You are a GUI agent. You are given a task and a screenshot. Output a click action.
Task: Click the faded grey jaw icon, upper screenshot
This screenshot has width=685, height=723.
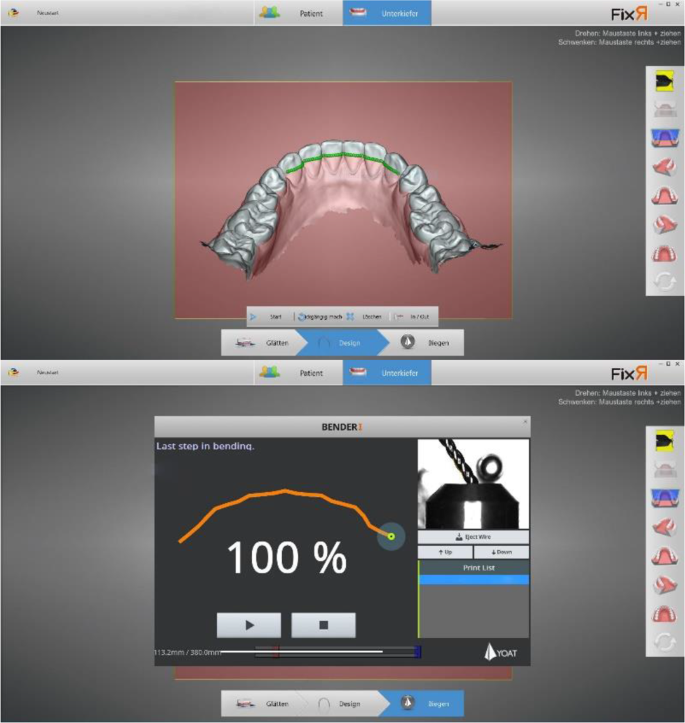664,110
